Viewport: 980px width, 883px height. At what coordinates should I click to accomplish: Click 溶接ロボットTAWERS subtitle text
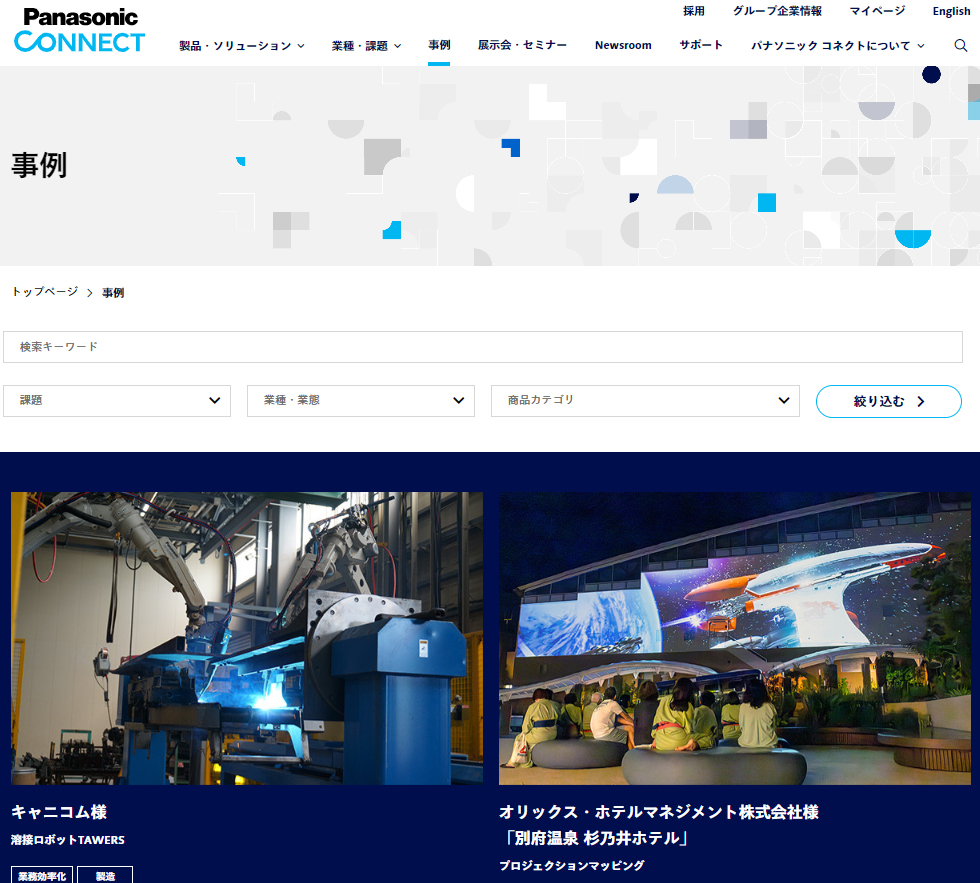click(x=68, y=840)
